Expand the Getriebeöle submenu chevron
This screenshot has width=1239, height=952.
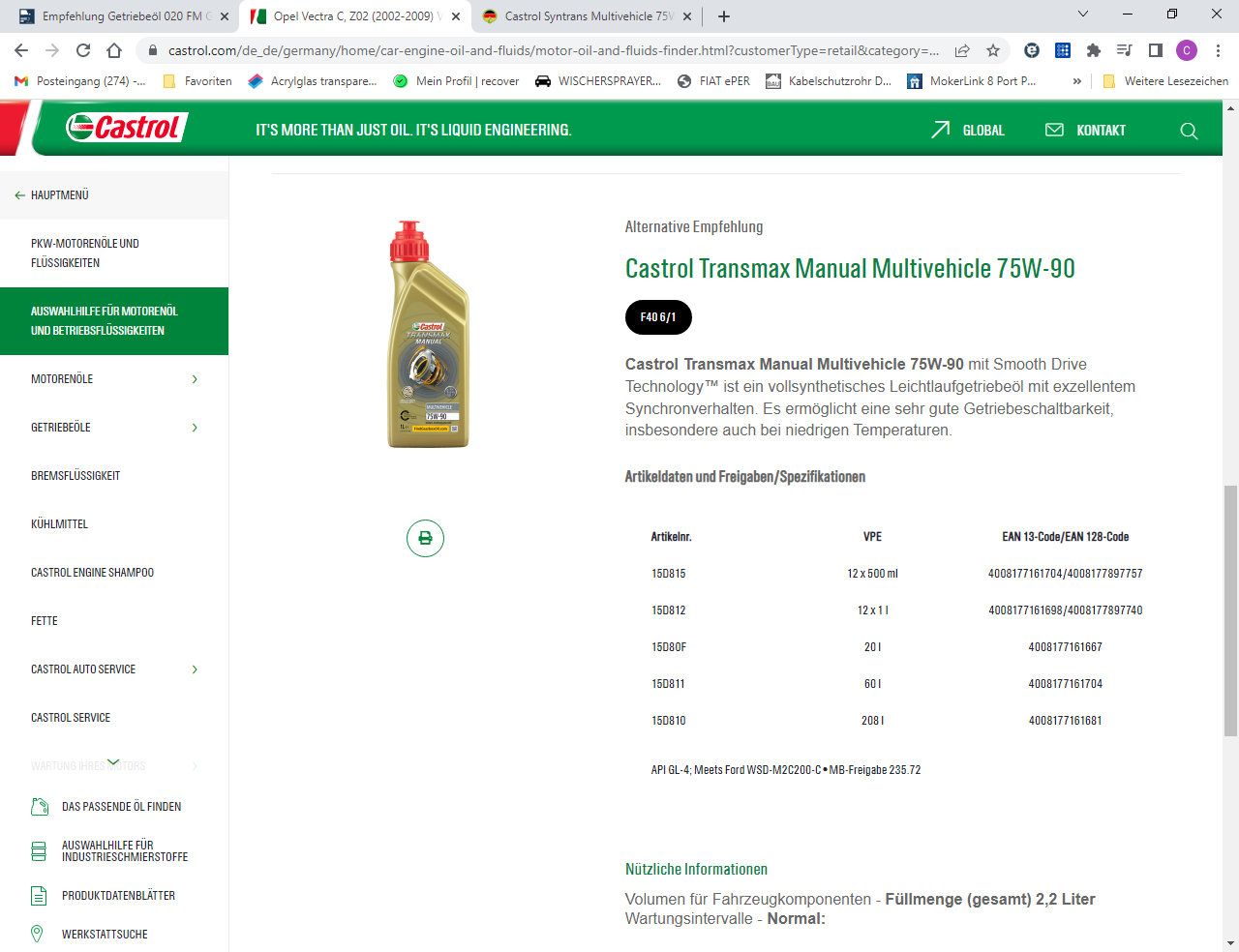[x=195, y=428]
